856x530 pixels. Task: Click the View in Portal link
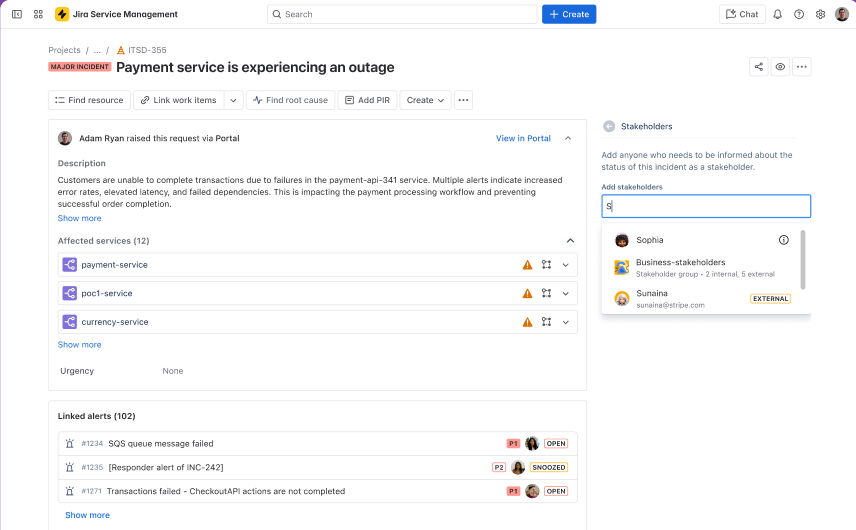coord(523,139)
